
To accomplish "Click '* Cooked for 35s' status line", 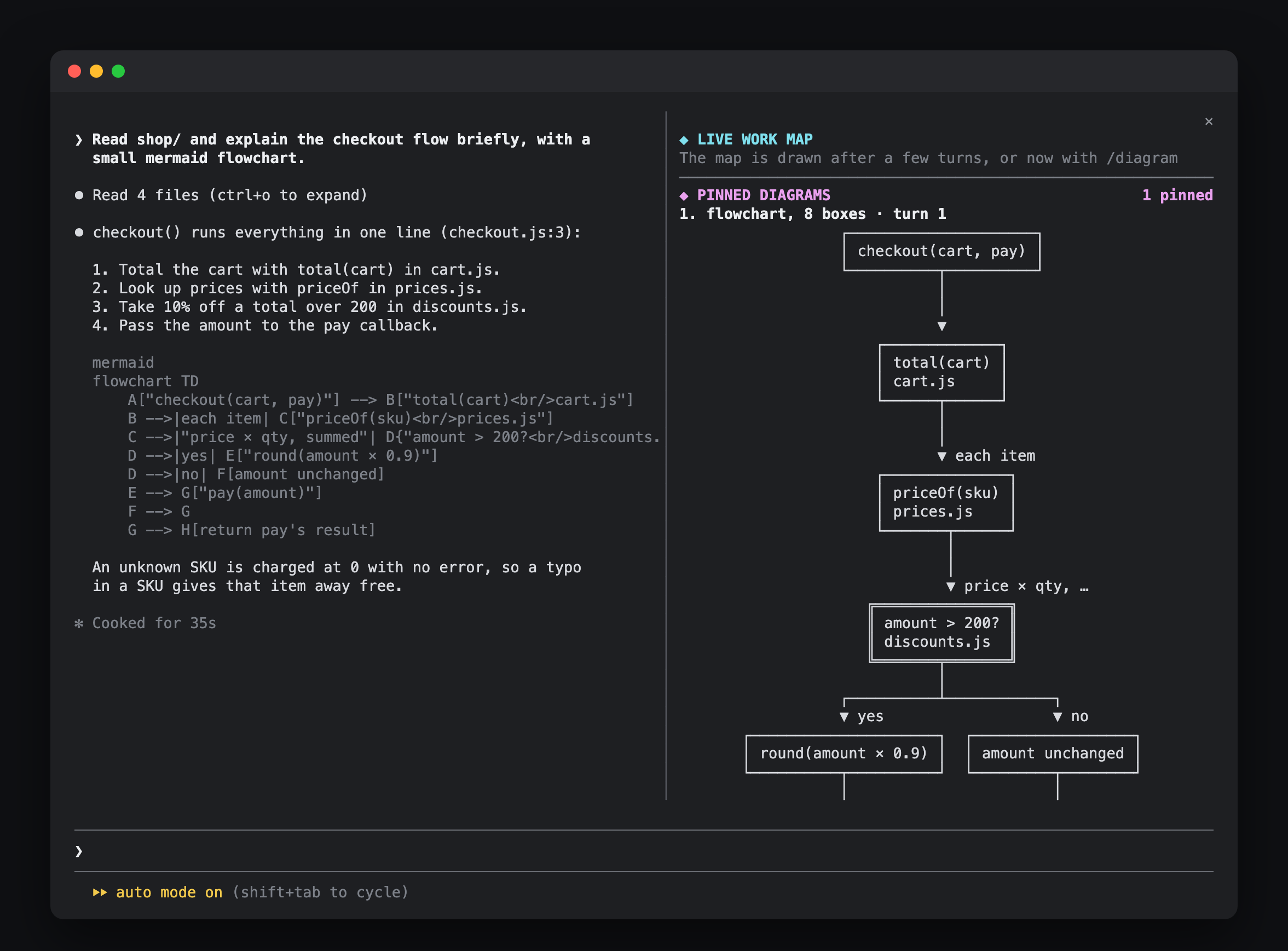I will pos(145,623).
